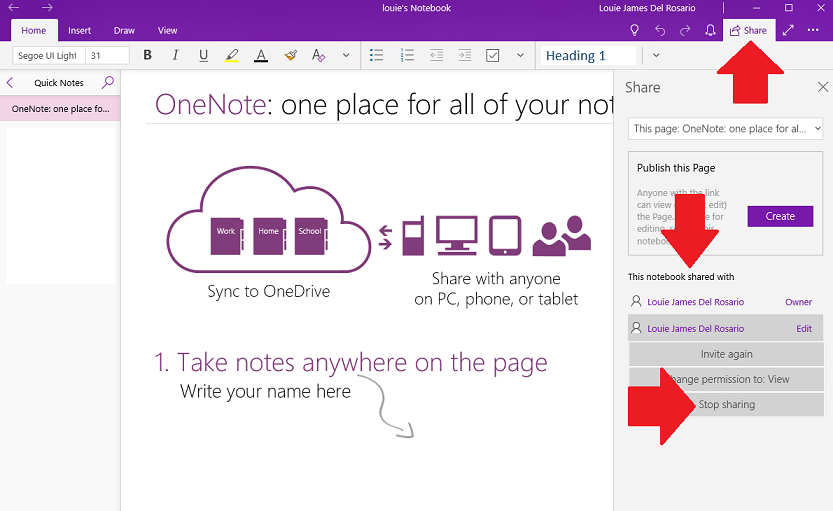Click the Share with anyone caption
The height and width of the screenshot is (511, 833).
[x=496, y=289]
